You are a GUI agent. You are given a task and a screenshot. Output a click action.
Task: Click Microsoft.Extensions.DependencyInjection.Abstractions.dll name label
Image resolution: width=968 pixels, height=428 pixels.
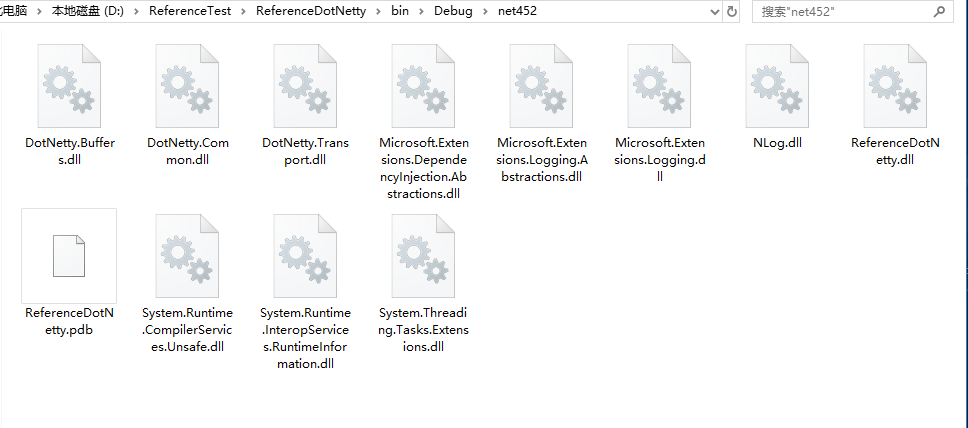424,169
